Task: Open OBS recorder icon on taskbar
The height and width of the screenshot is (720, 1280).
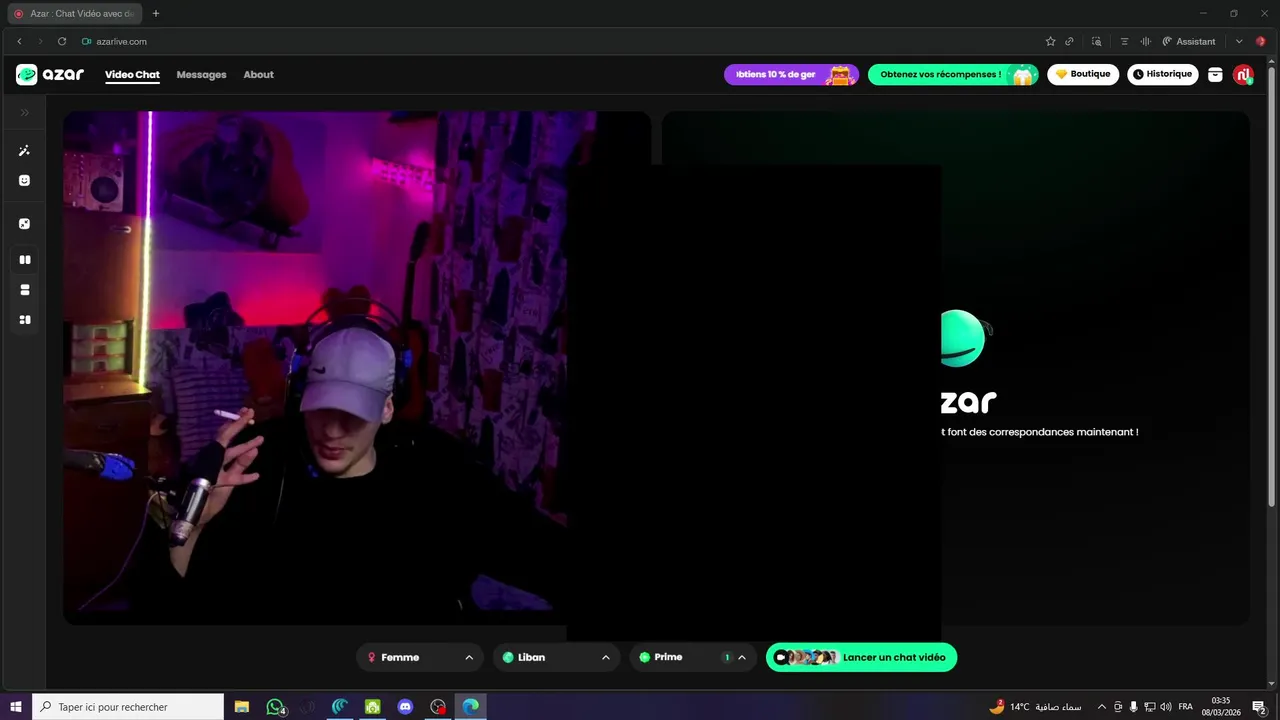Action: (x=438, y=707)
